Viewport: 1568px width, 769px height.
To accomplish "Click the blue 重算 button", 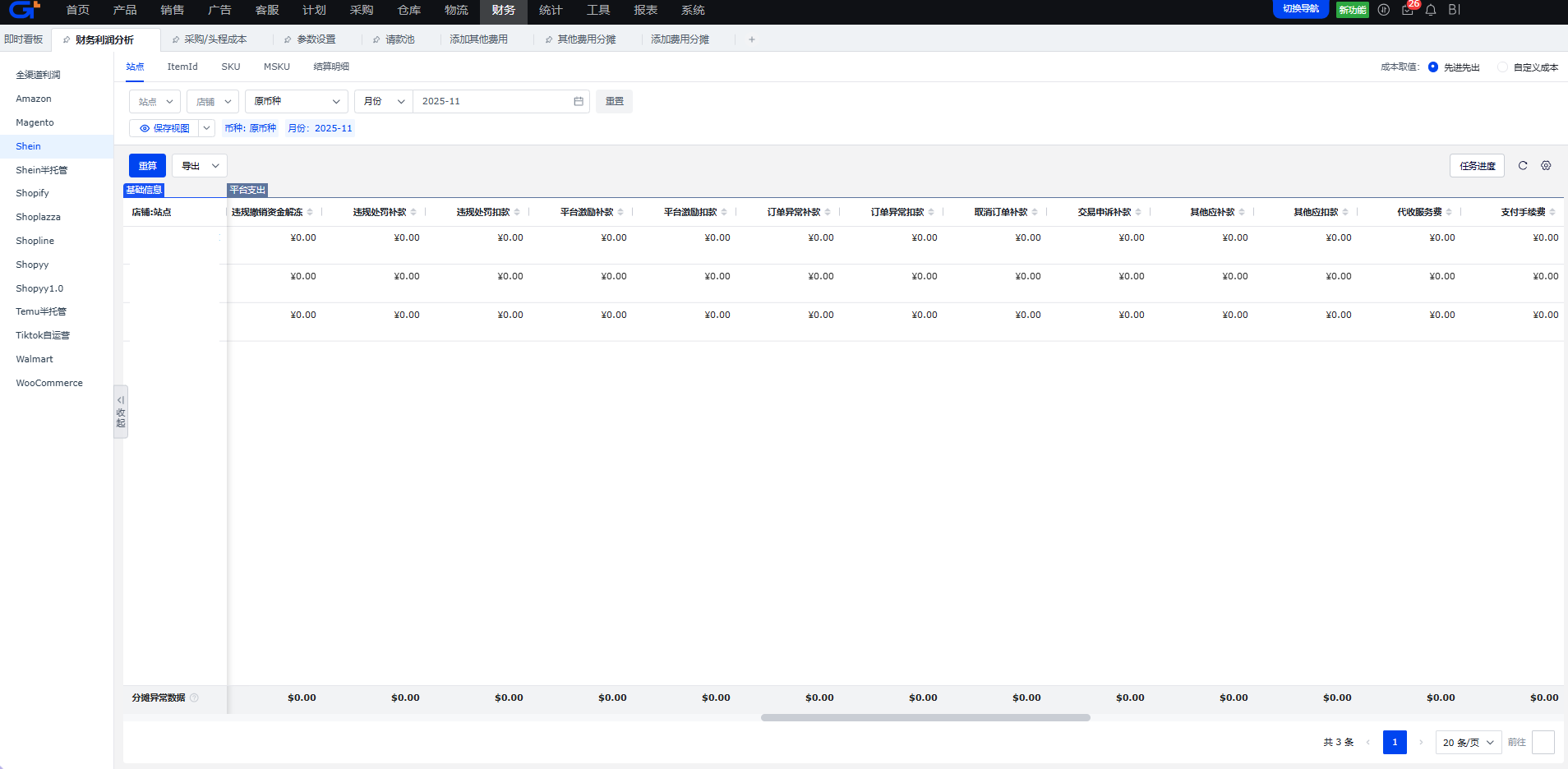I will click(147, 166).
